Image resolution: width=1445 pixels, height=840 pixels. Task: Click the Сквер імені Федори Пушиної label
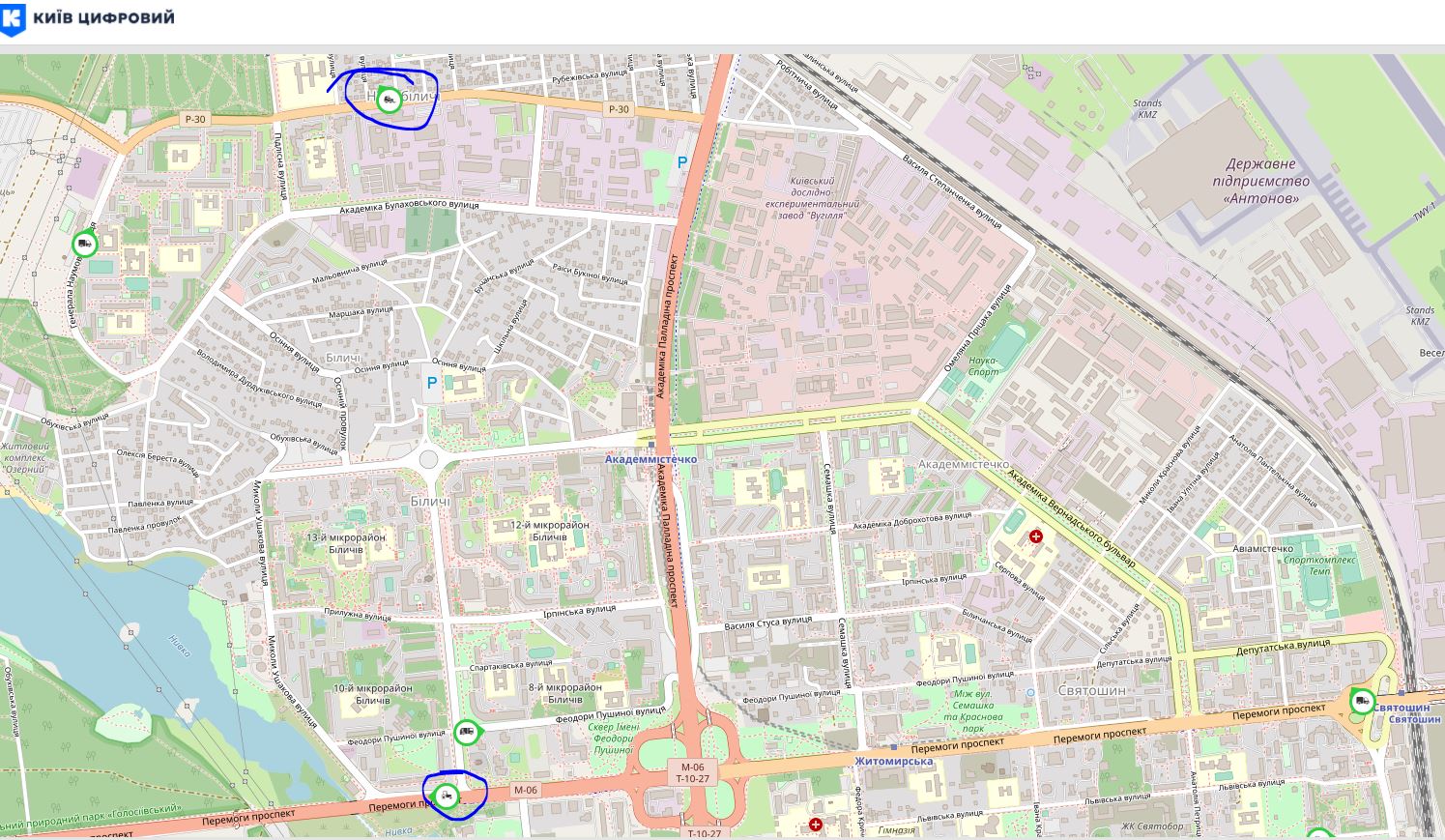click(x=612, y=739)
